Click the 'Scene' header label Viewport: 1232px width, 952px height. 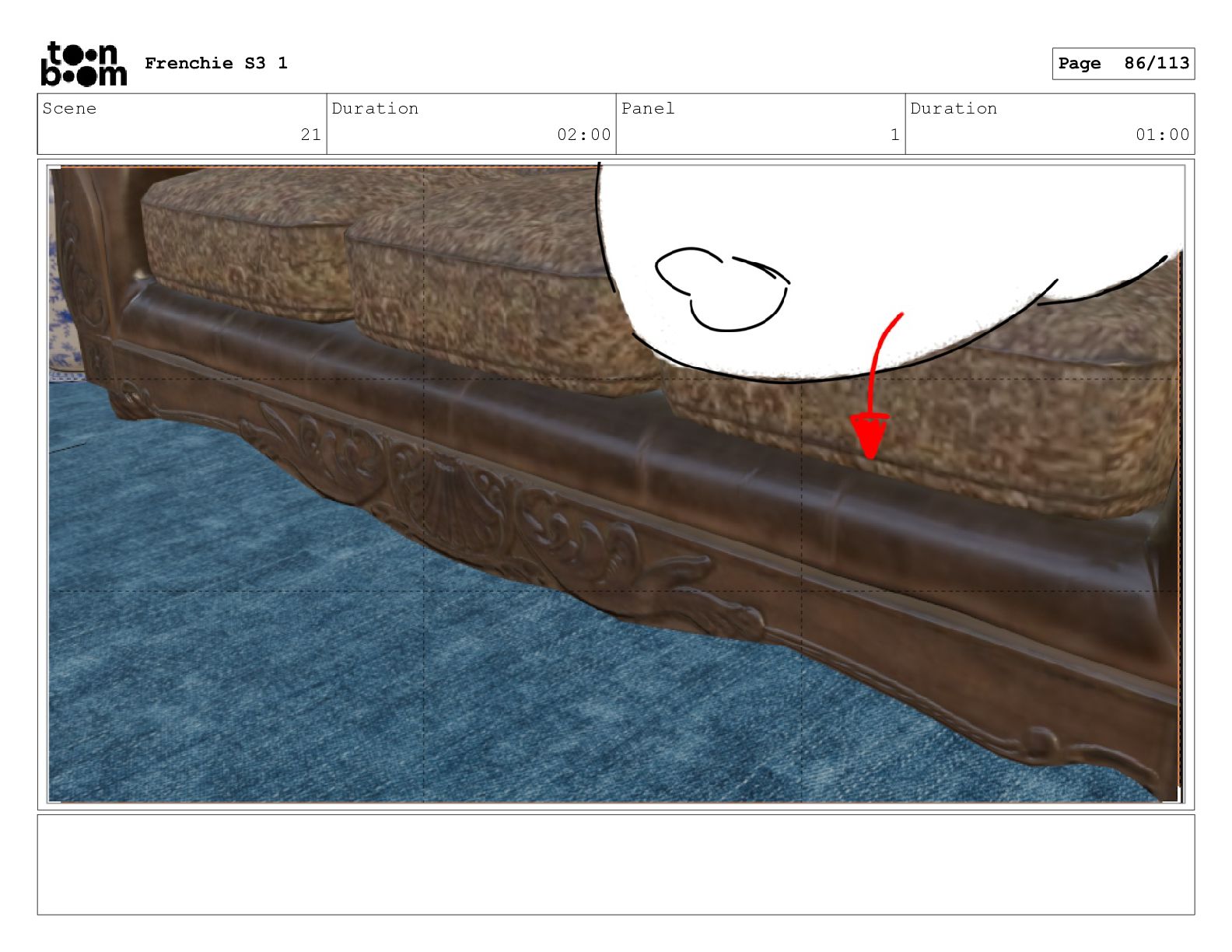coord(69,108)
